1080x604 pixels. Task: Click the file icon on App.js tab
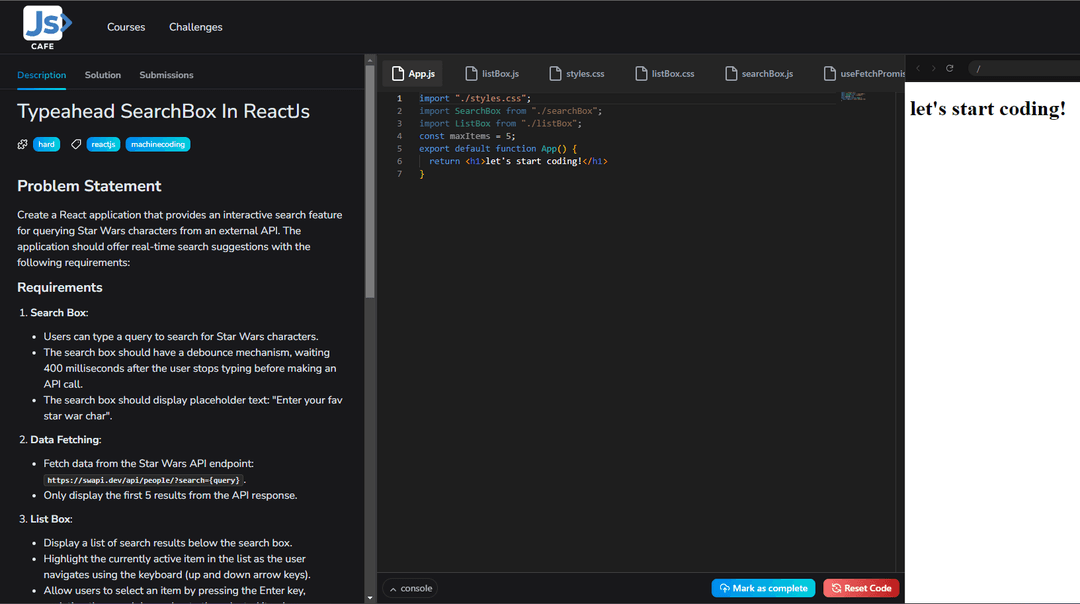click(x=398, y=74)
